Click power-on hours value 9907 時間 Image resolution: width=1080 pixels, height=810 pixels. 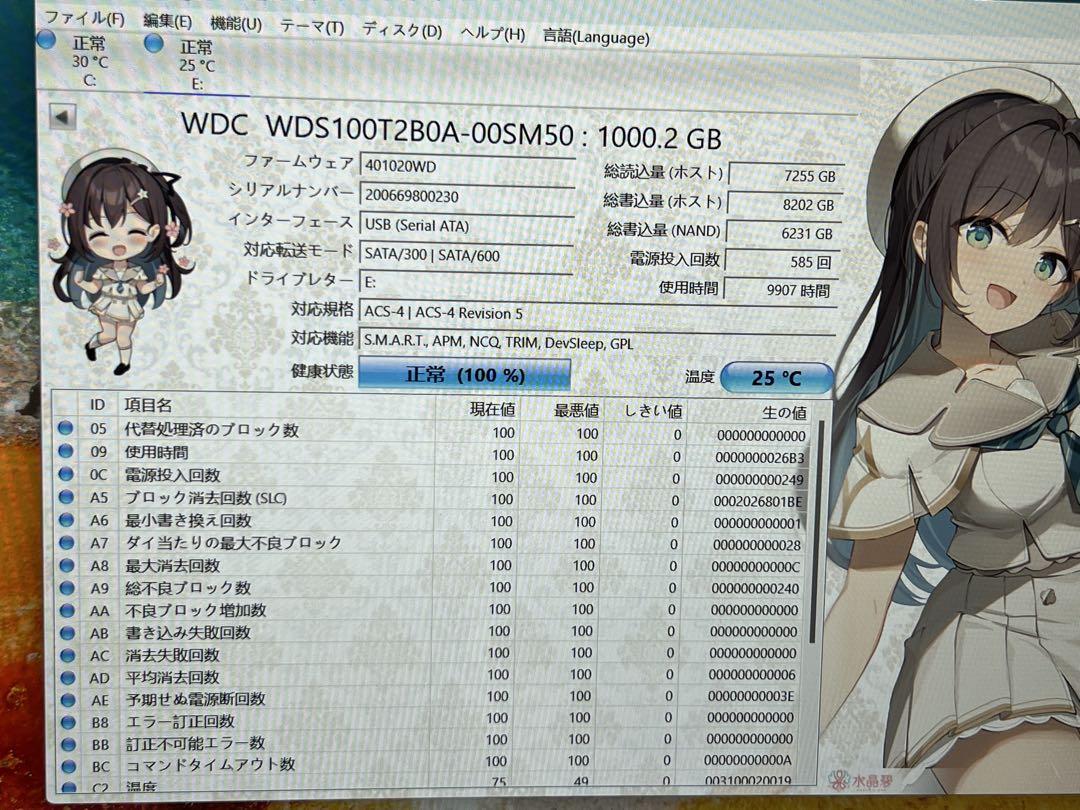click(779, 291)
